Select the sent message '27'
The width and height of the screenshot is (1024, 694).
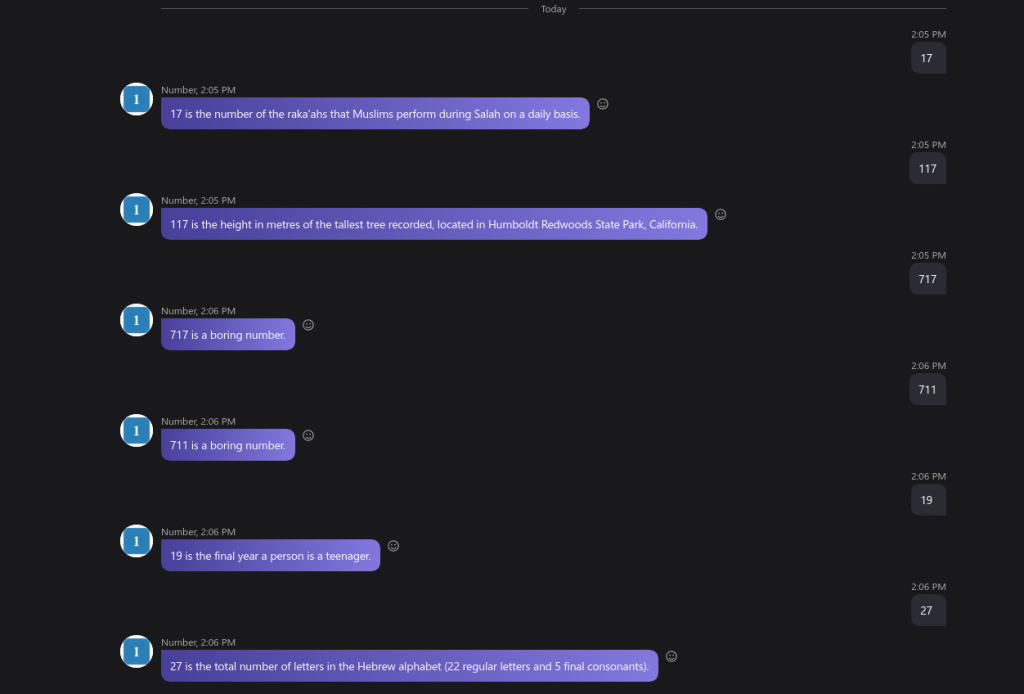point(928,610)
